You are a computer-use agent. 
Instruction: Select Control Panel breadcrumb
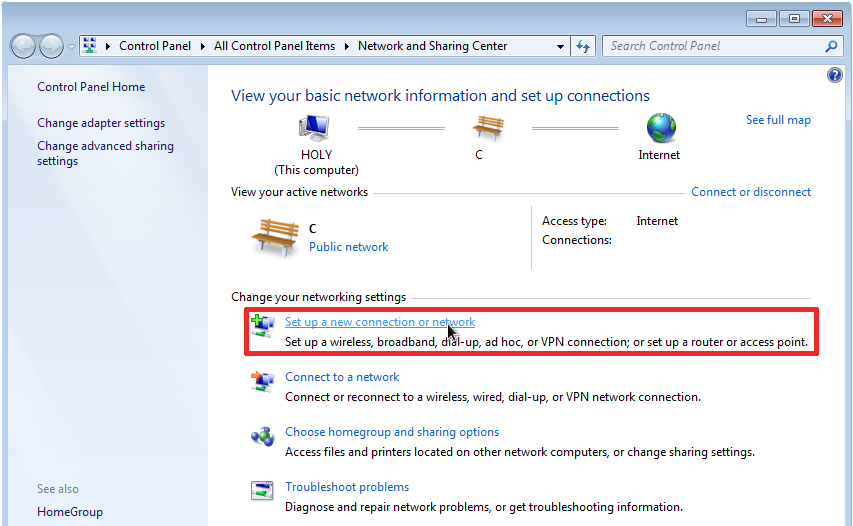click(x=155, y=46)
